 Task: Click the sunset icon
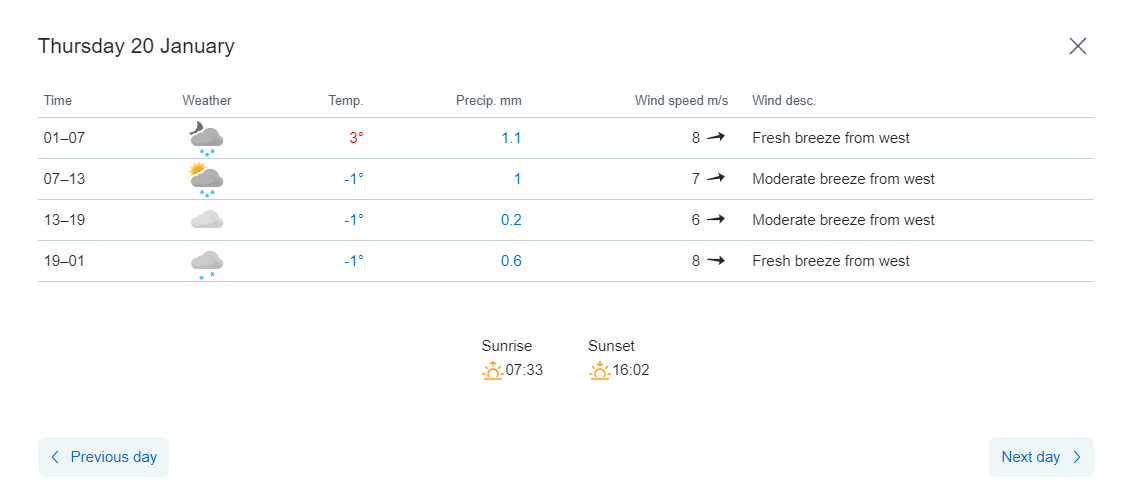point(599,371)
